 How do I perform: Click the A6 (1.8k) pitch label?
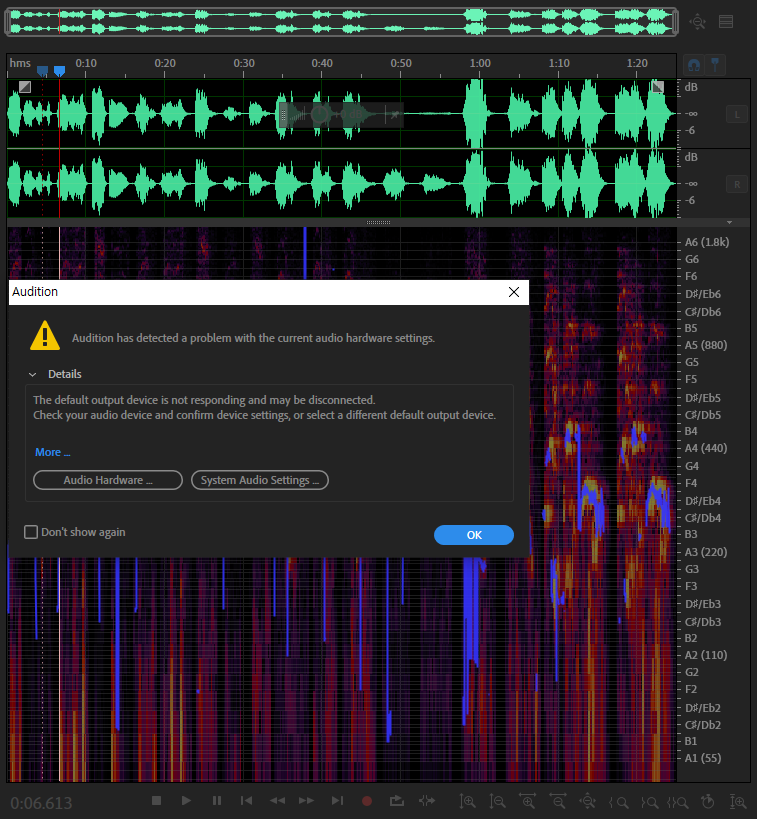coord(707,242)
